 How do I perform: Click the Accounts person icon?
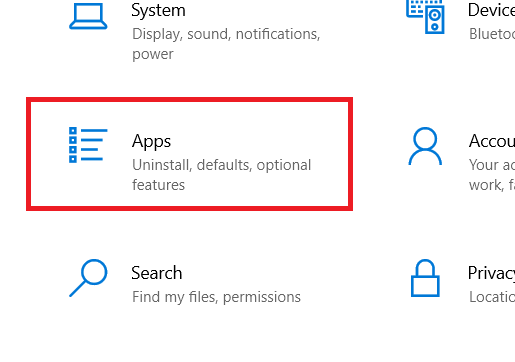[x=425, y=146]
